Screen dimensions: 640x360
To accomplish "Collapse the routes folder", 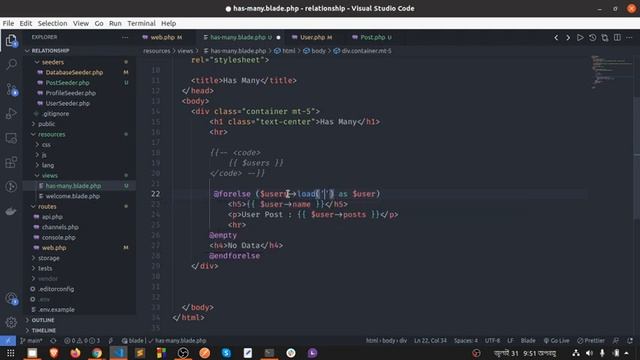I will click(47, 207).
